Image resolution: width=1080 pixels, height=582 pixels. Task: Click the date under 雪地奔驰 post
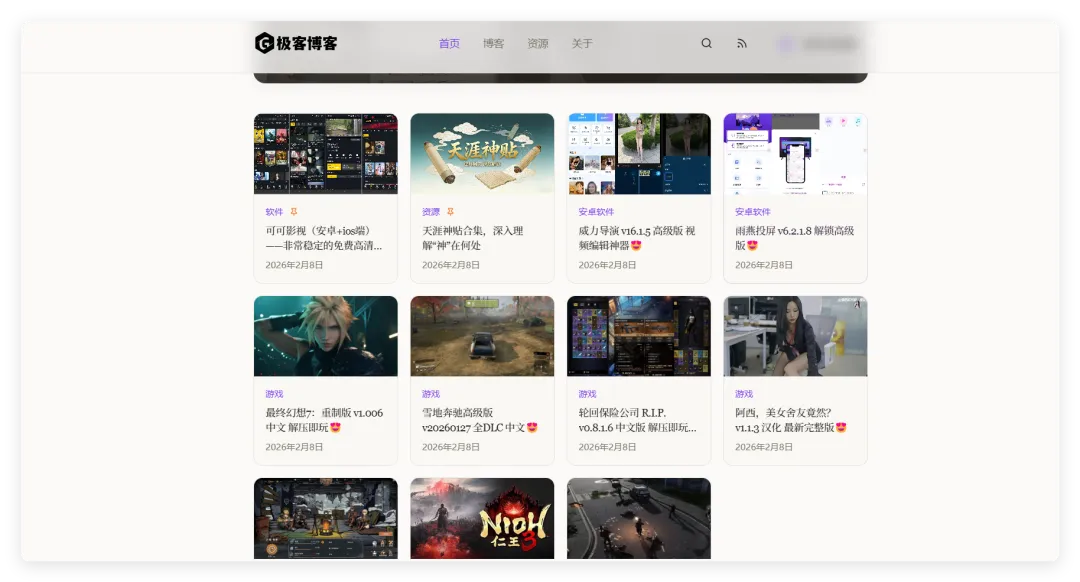(450, 447)
